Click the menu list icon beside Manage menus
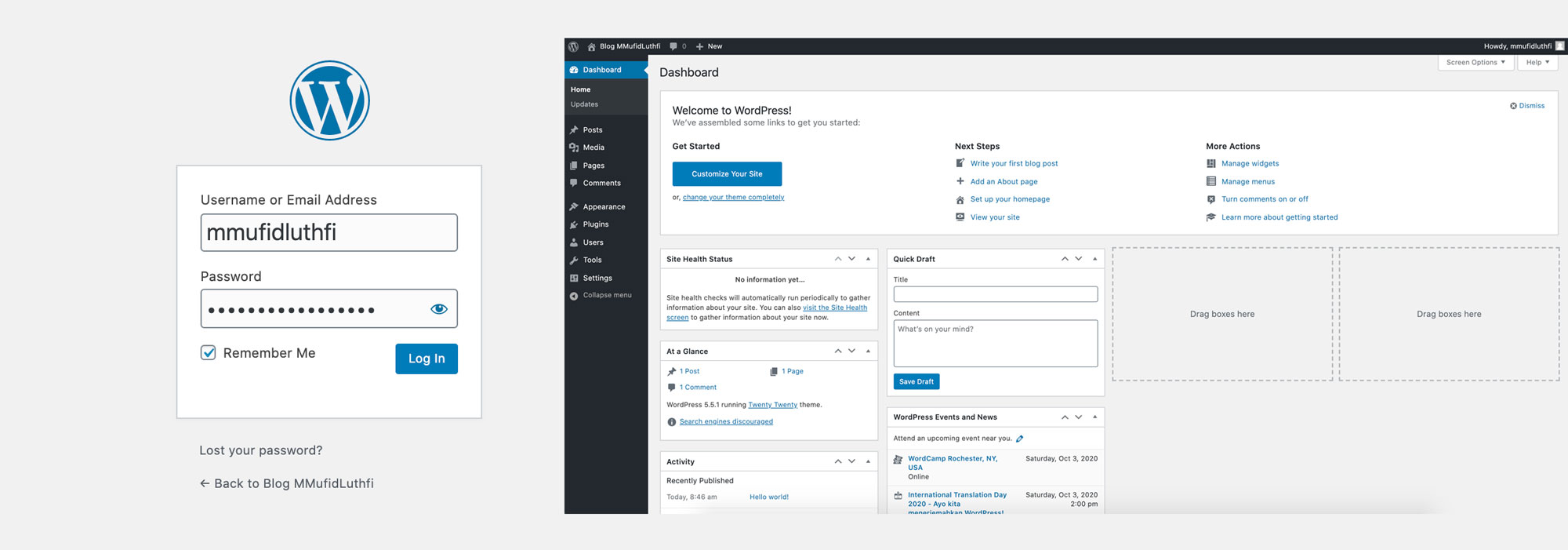 coord(1210,181)
